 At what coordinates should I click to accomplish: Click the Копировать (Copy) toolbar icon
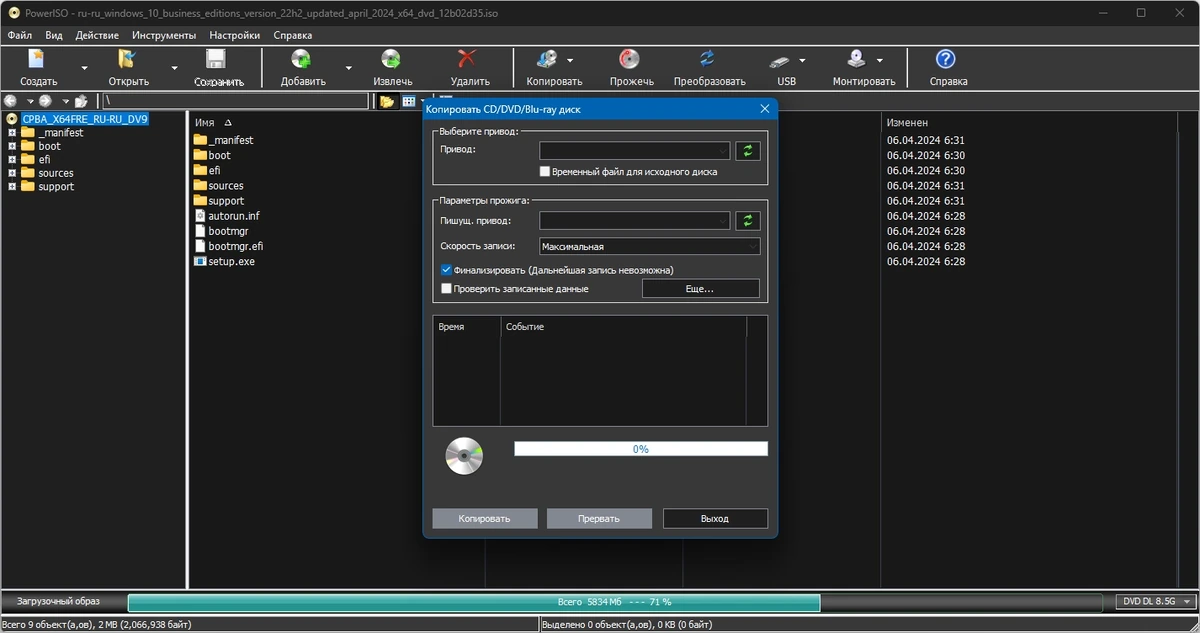[x=548, y=59]
